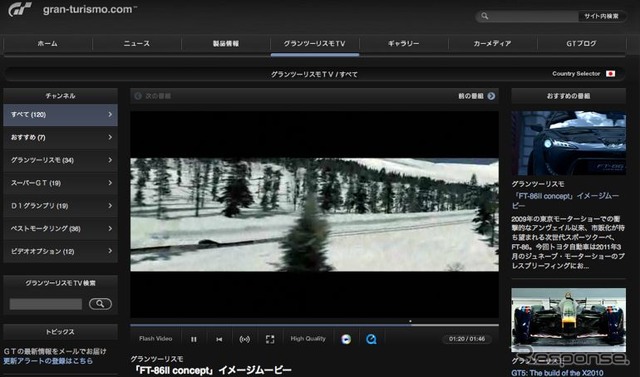The width and height of the screenshot is (640, 377).
Task: Go to previous program with right arrow
Action: (491, 96)
